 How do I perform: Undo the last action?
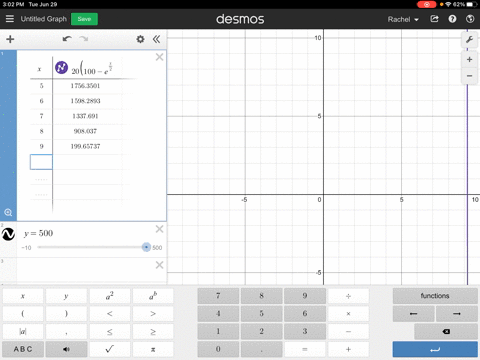tap(67, 39)
